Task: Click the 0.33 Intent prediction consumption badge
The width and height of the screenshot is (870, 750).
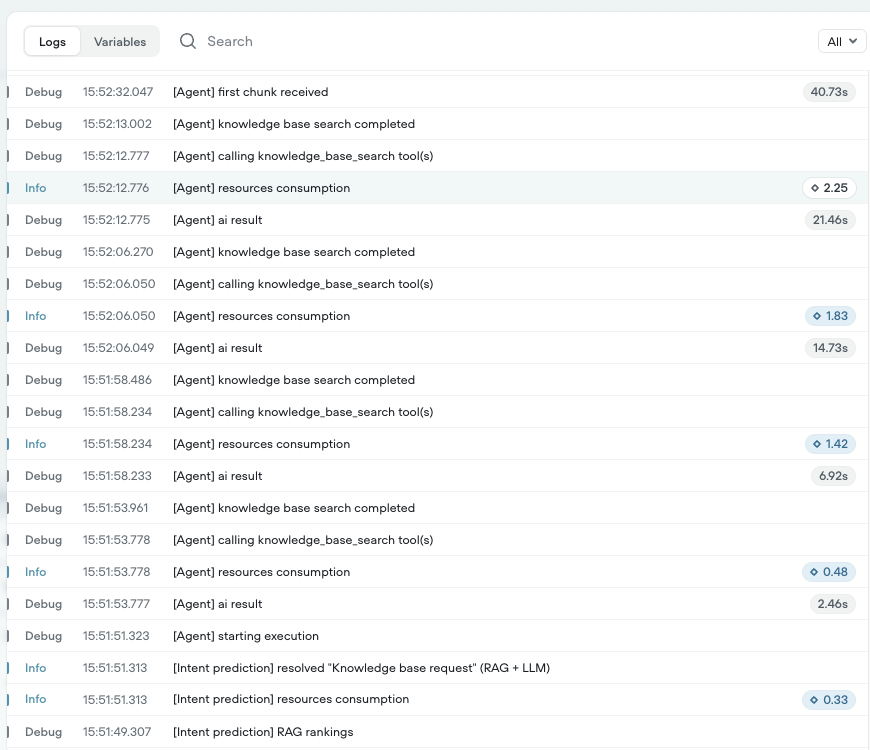Action: [x=829, y=700]
